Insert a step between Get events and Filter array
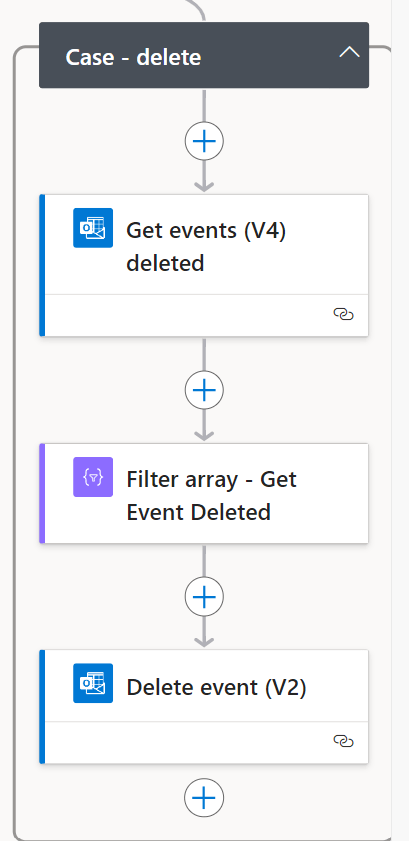The height and width of the screenshot is (841, 409). point(204,390)
